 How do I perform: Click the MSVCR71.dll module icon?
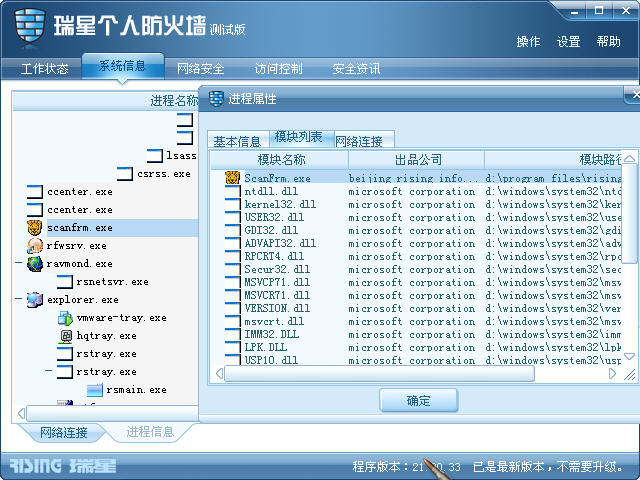(x=232, y=296)
